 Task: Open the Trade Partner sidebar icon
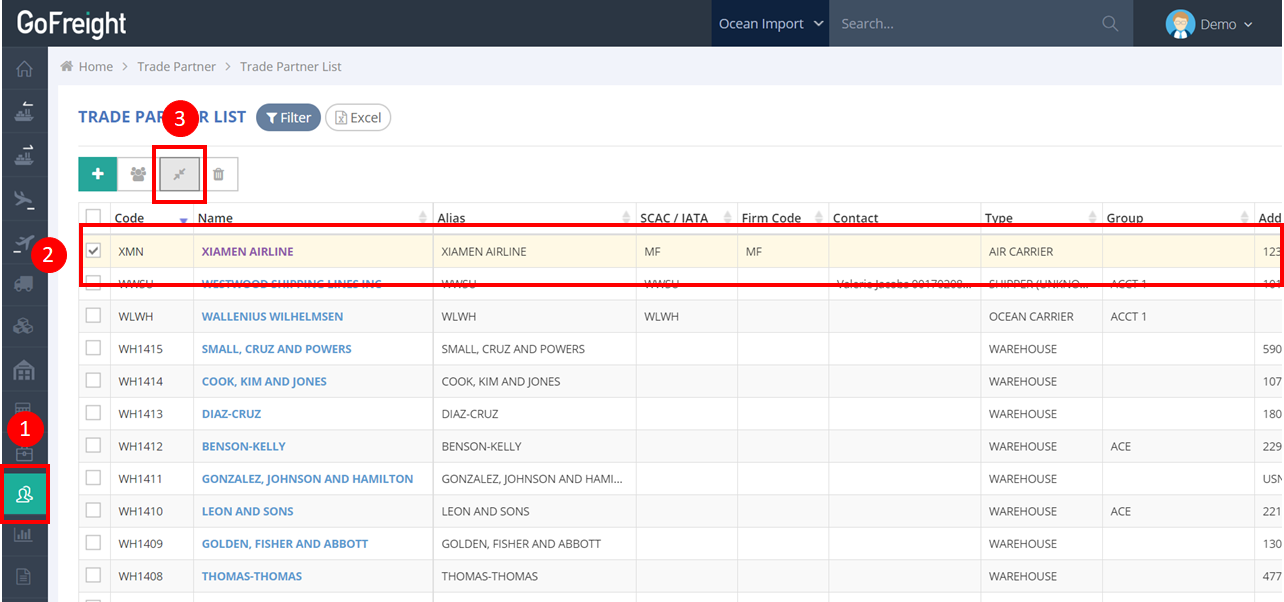[x=24, y=494]
